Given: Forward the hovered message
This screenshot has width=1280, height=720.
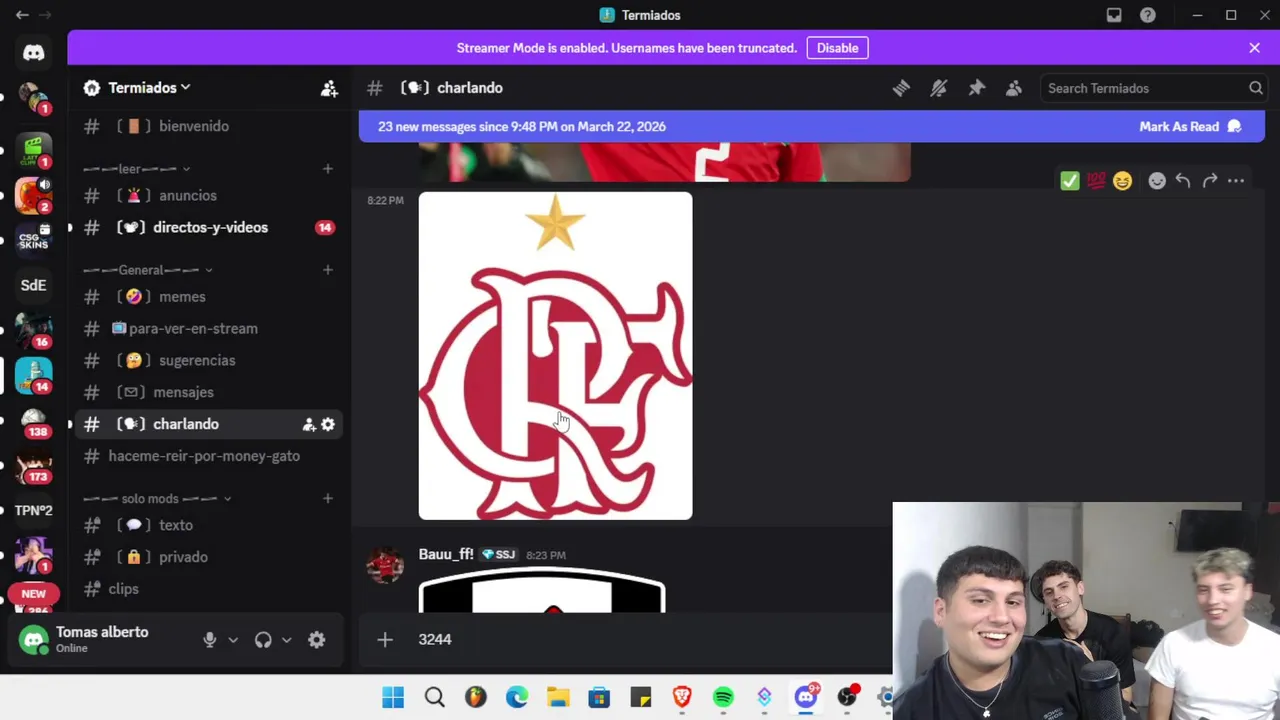Looking at the screenshot, I should pos(1210,181).
